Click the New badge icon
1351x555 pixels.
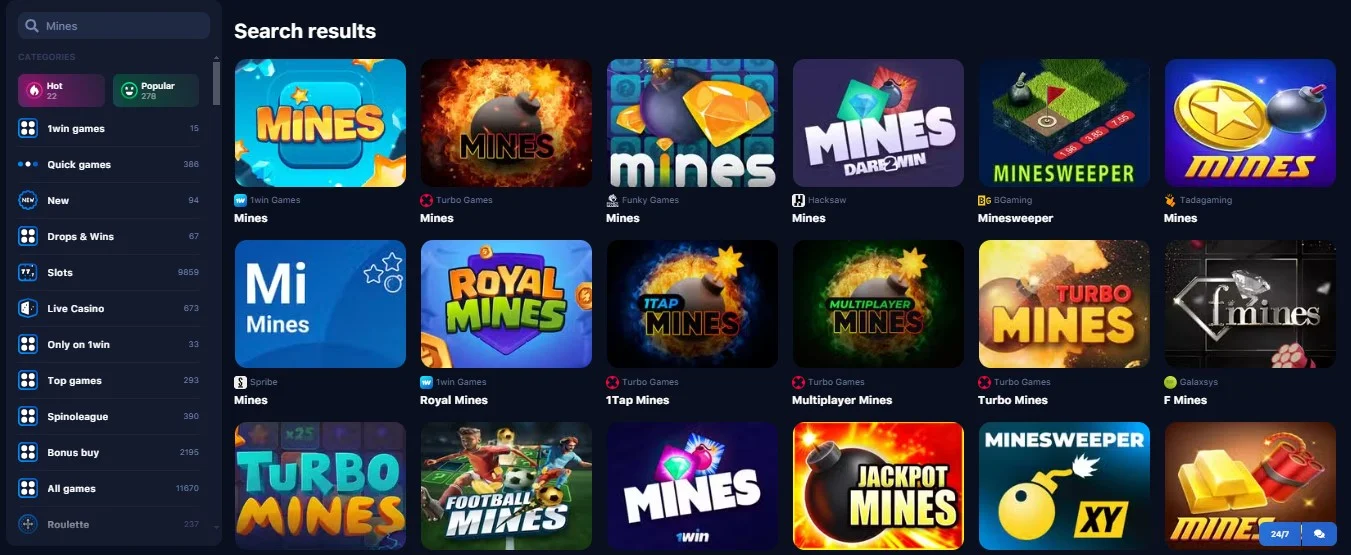tap(28, 200)
